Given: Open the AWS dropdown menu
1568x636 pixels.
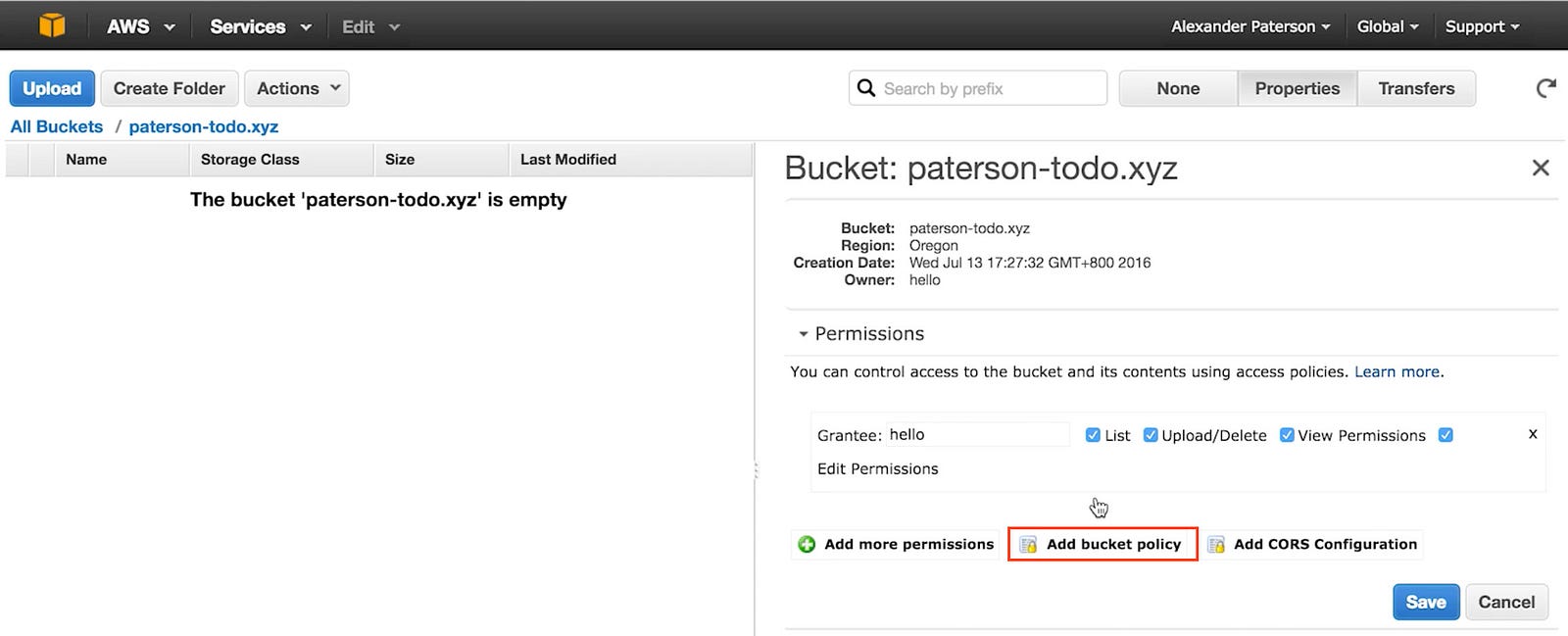Looking at the screenshot, I should (141, 26).
